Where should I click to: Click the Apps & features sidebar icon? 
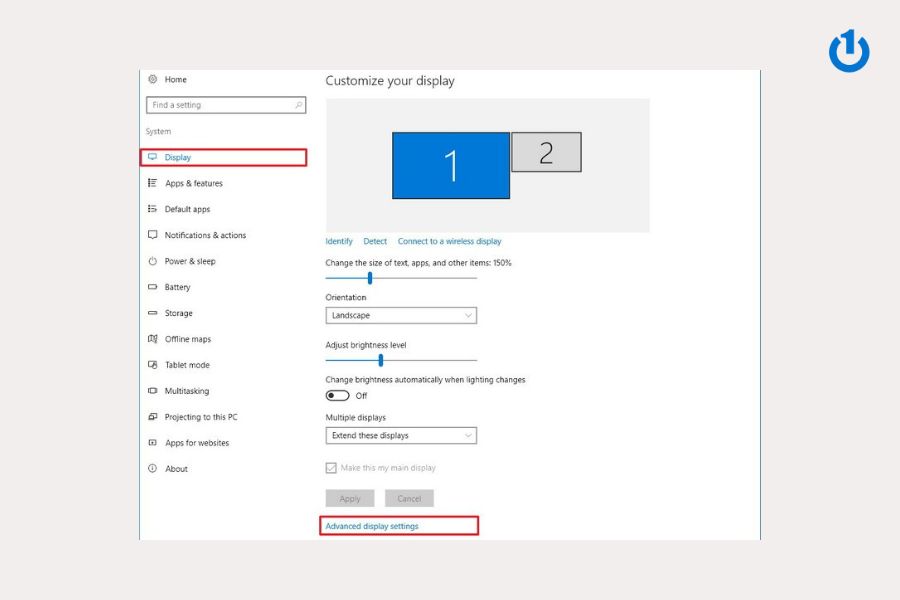[153, 183]
